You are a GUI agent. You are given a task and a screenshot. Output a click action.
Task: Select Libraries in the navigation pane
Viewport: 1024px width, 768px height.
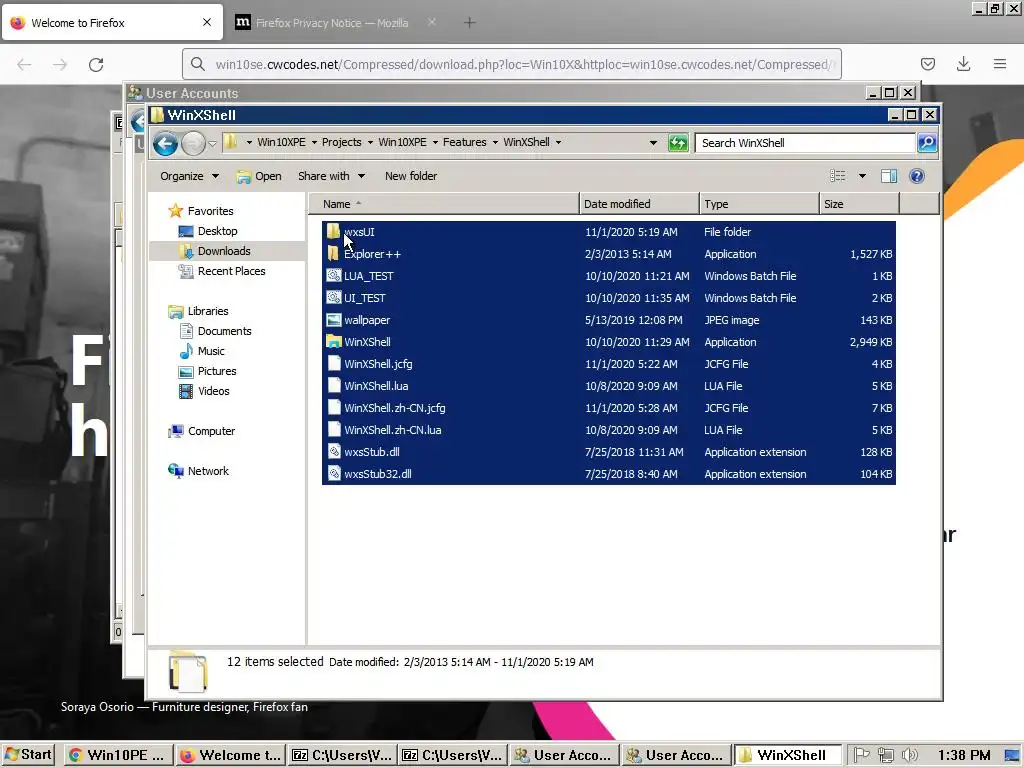(208, 312)
